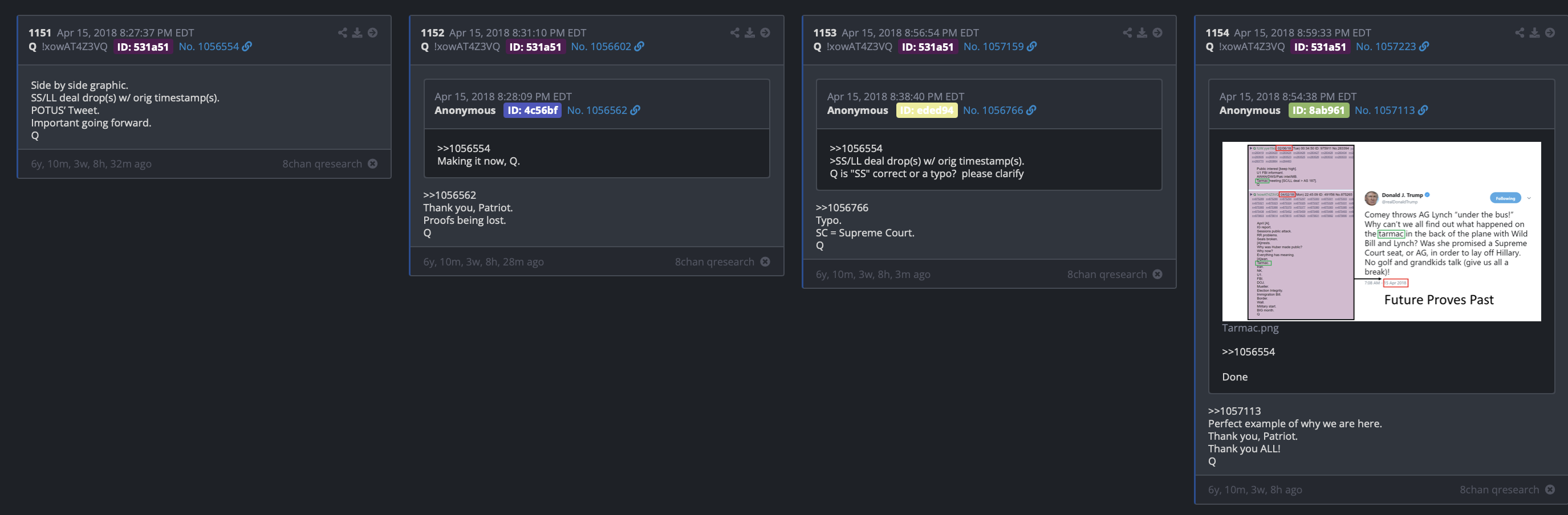This screenshot has height=515, width=1568.
Task: Share post 1154 using share icon
Action: 1520,33
